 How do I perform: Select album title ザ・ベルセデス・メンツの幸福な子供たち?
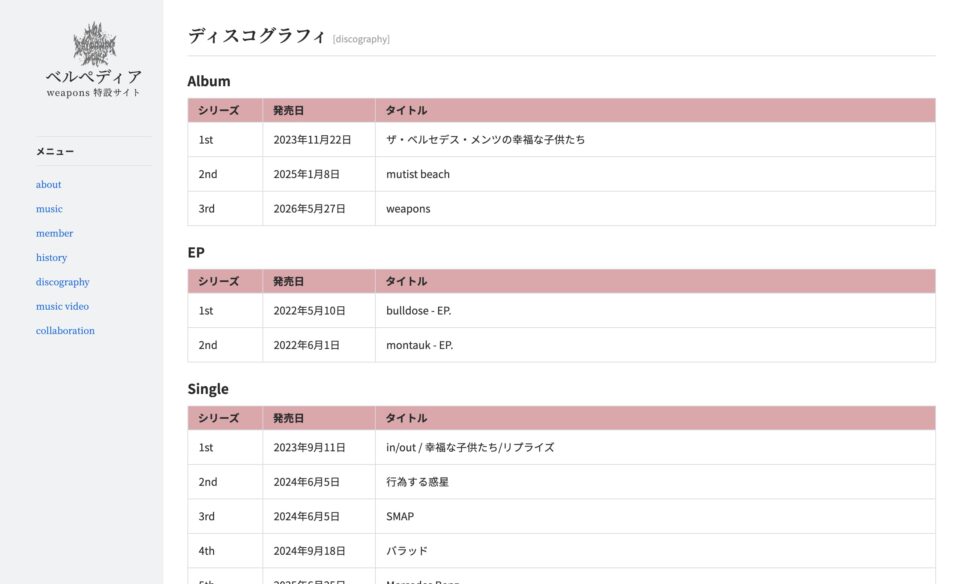coord(486,140)
